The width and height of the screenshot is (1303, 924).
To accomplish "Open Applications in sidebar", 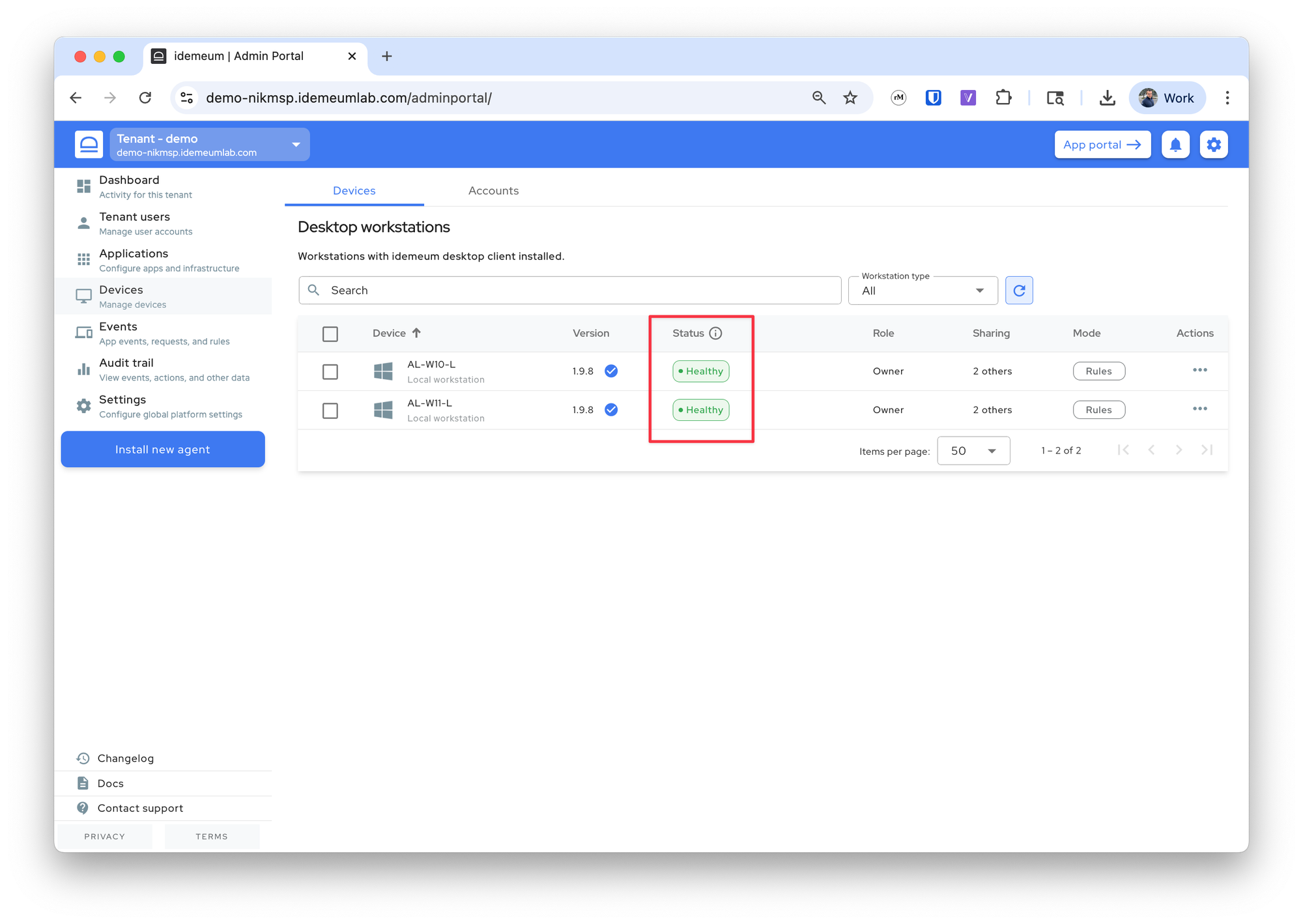I will (163, 259).
